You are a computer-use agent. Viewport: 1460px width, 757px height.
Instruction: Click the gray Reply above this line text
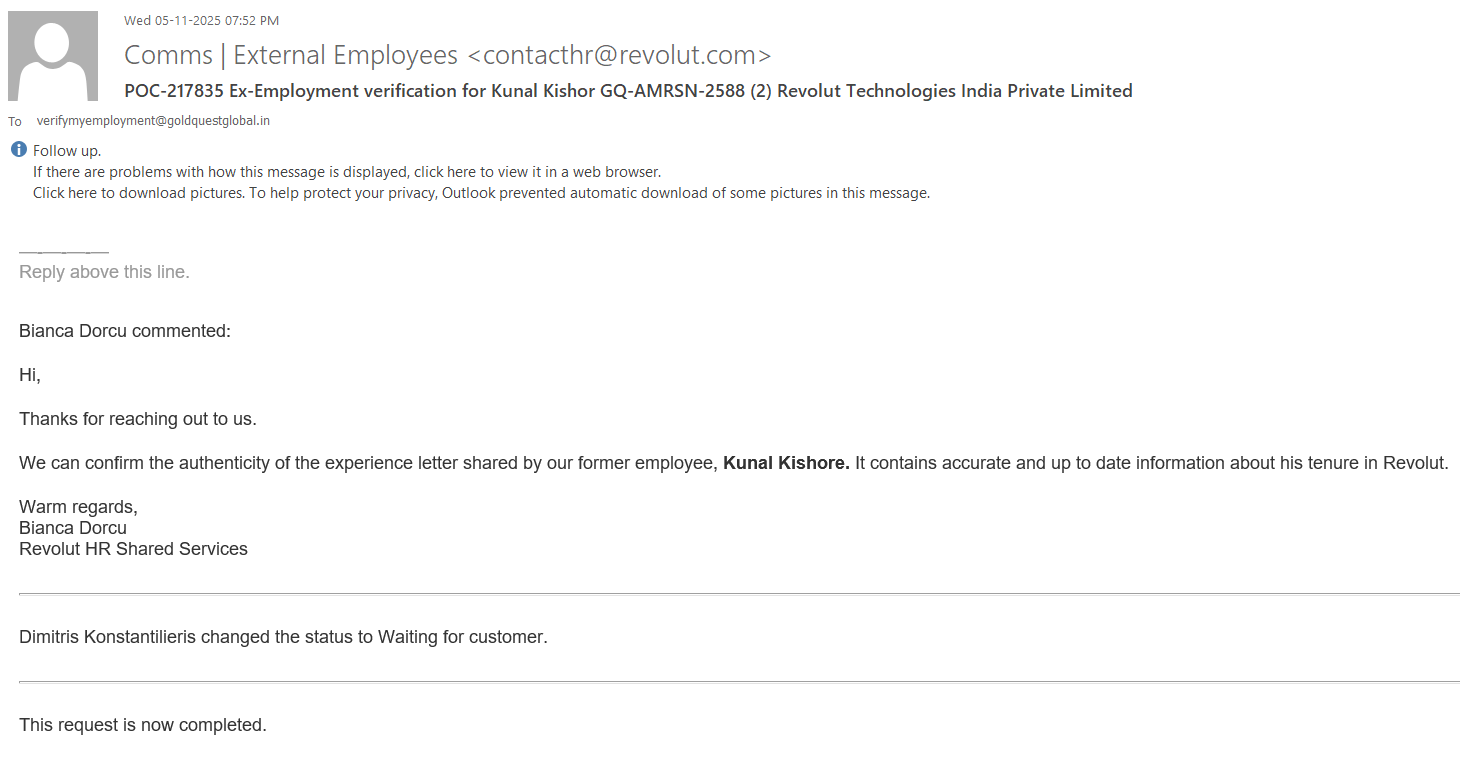click(x=104, y=272)
